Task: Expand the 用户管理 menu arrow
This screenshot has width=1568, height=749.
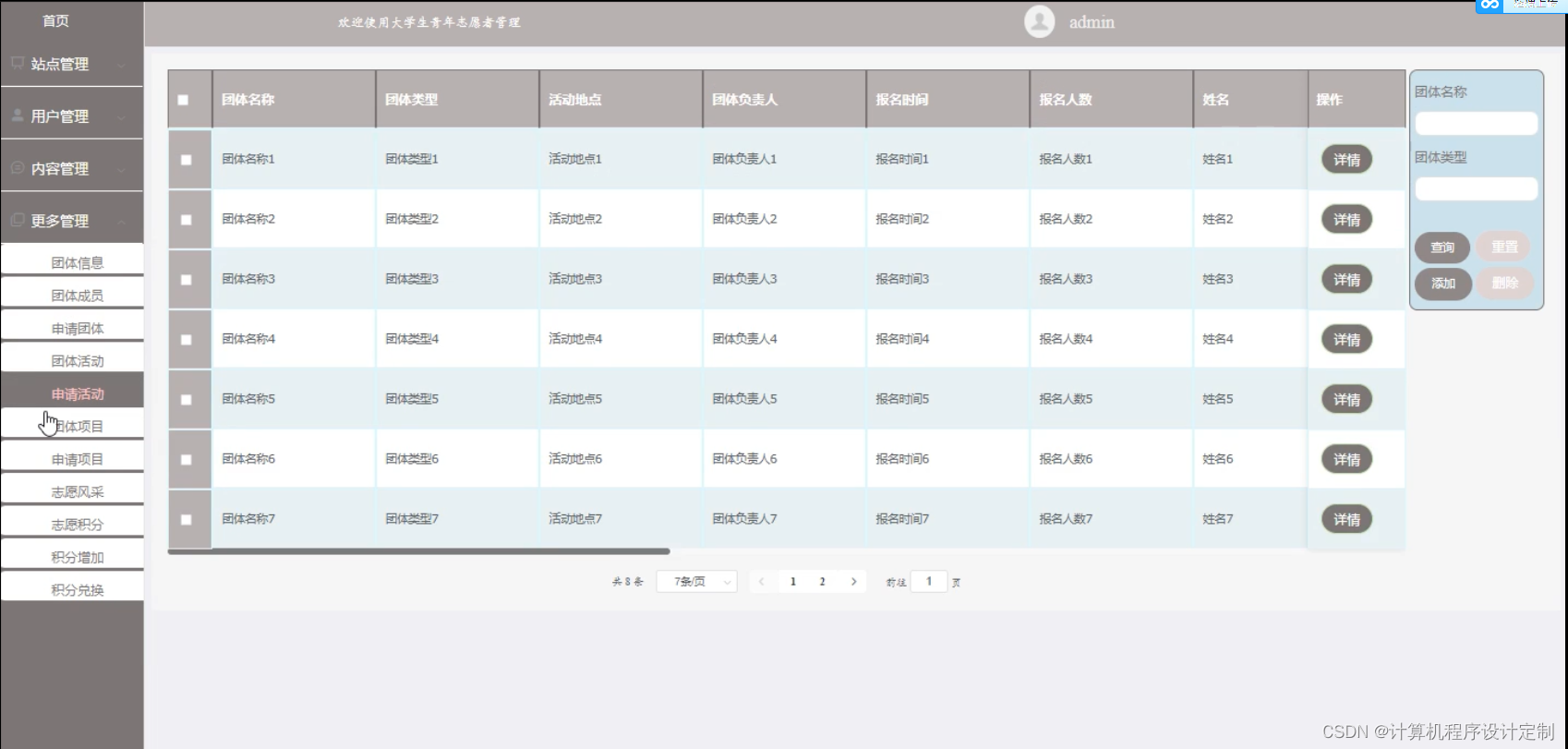Action: click(x=121, y=117)
